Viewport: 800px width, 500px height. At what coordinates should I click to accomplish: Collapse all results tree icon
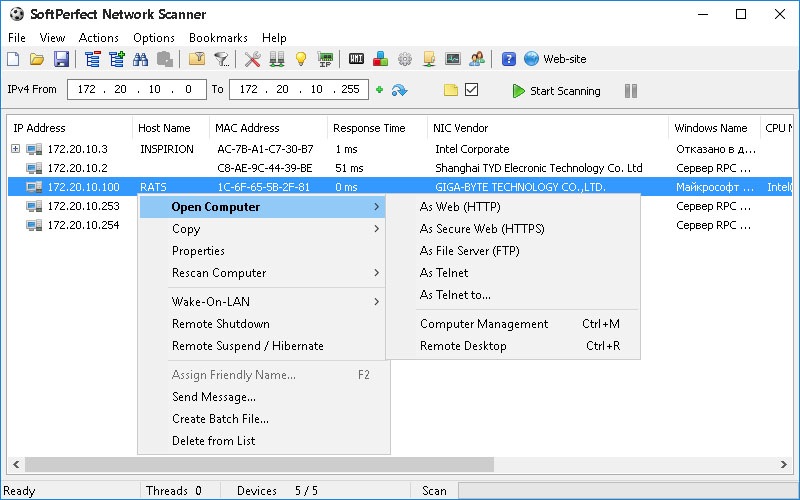(x=92, y=59)
